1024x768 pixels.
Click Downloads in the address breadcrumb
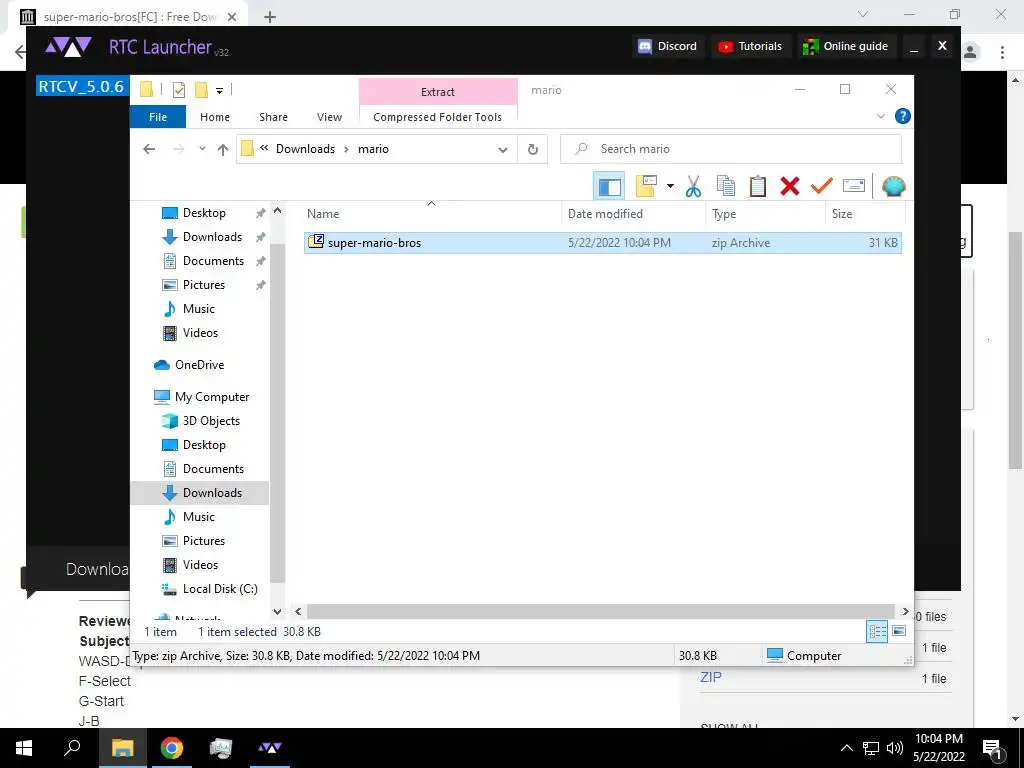tap(305, 149)
